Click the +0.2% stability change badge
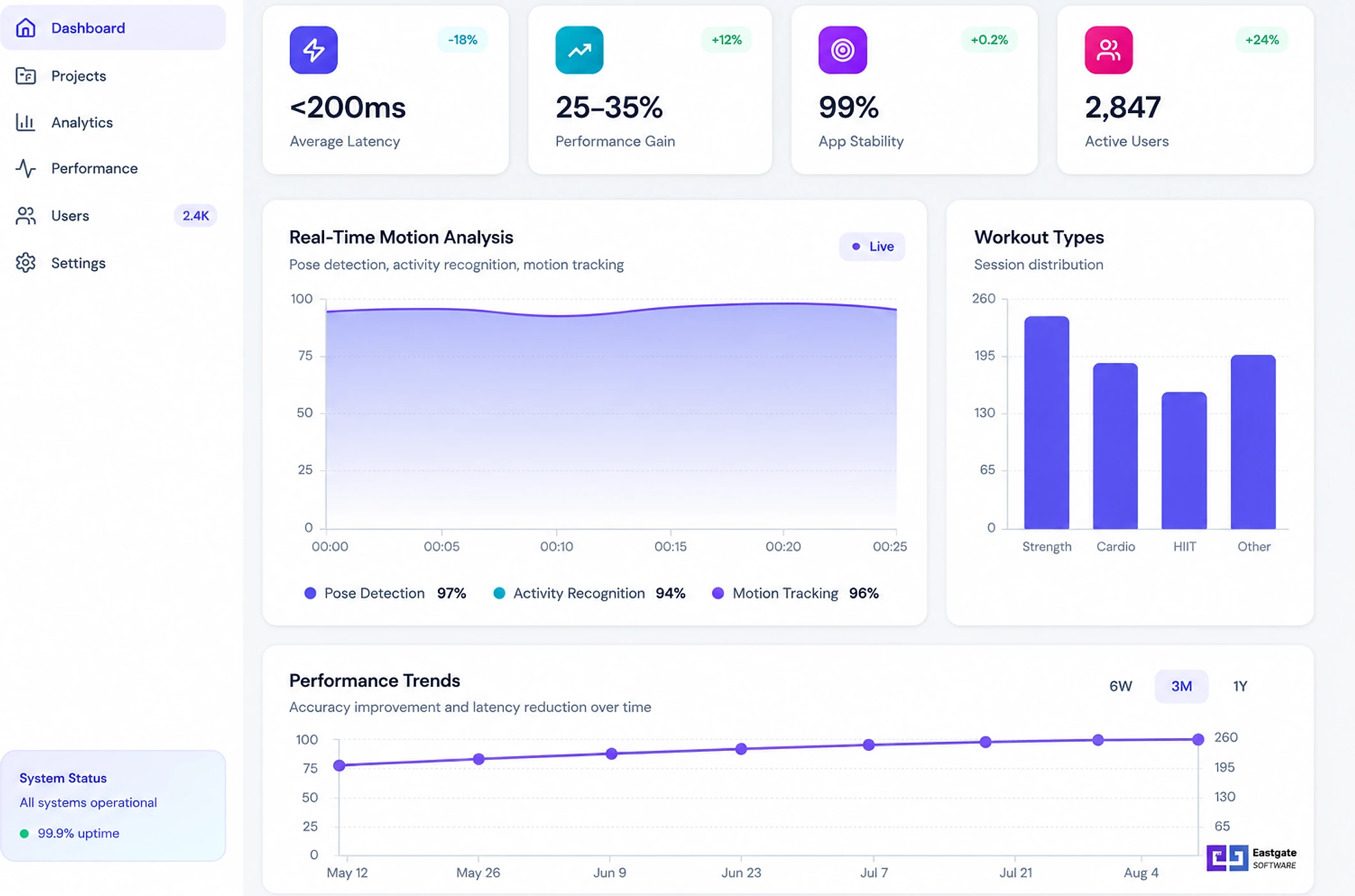 [x=989, y=40]
